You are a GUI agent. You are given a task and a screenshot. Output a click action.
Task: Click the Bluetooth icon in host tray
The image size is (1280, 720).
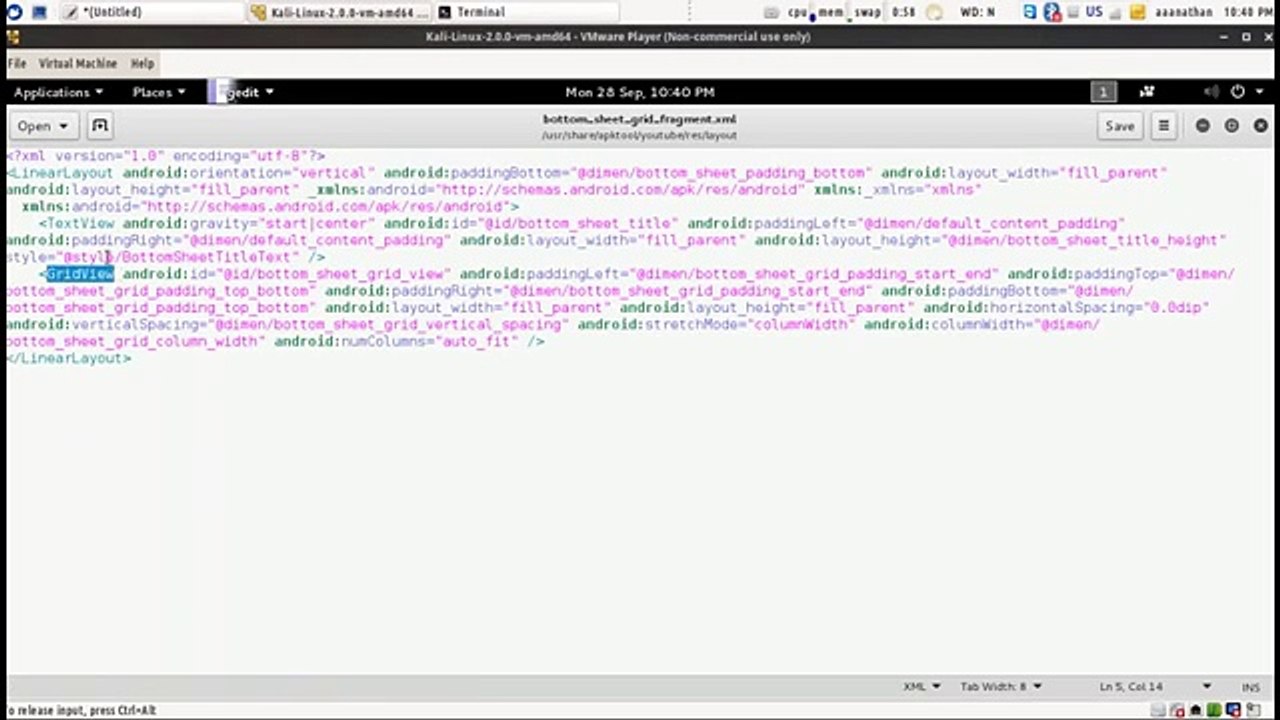coord(1052,12)
